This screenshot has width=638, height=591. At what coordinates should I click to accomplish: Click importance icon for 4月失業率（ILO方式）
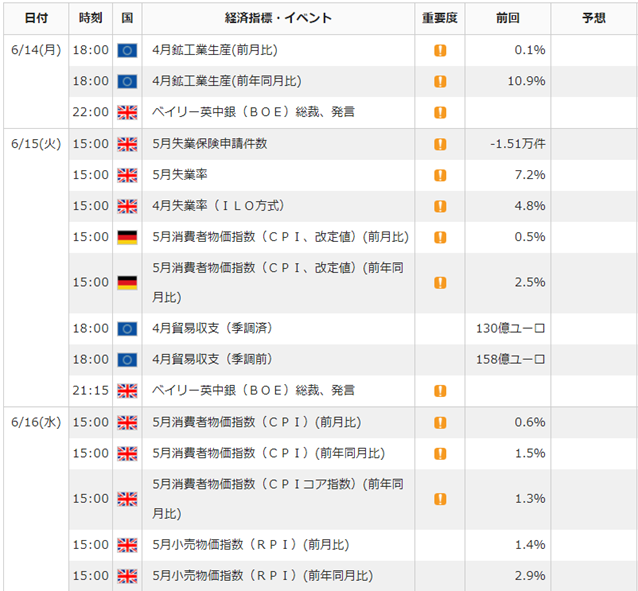pos(440,206)
